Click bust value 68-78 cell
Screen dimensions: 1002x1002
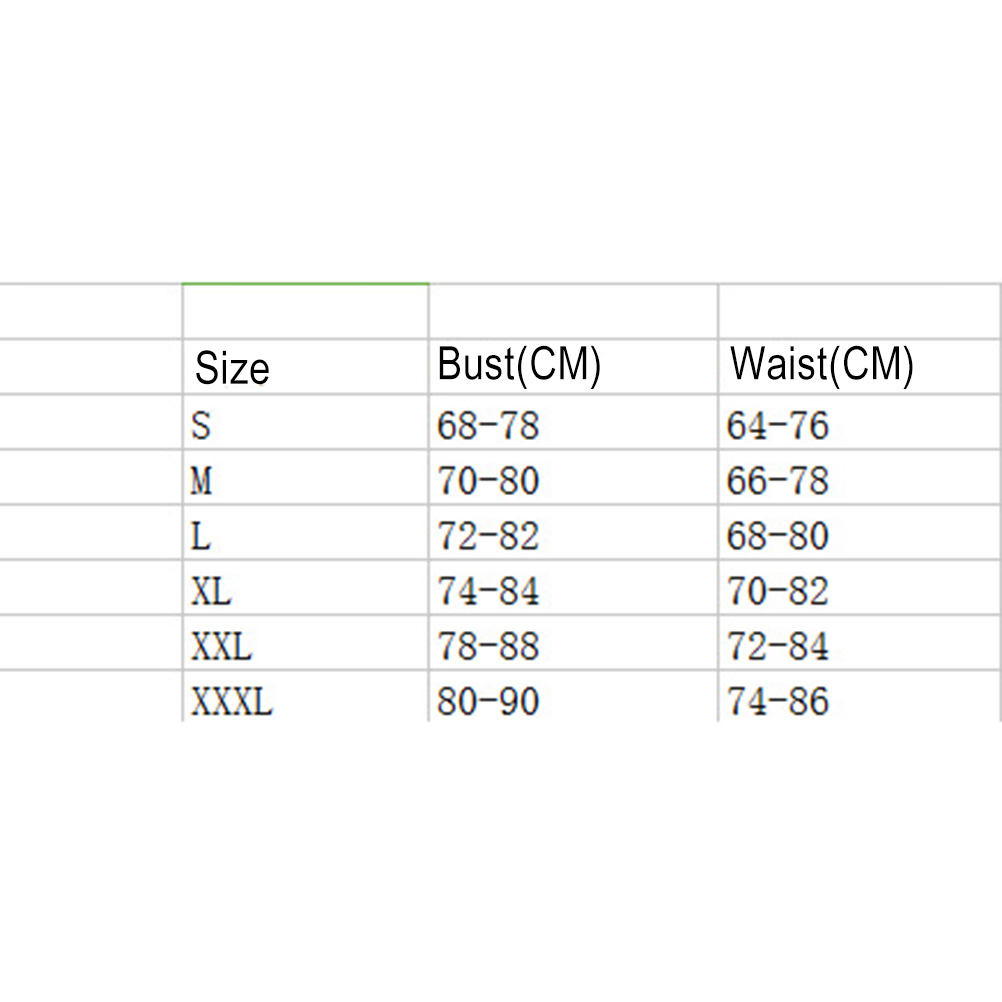click(x=488, y=427)
